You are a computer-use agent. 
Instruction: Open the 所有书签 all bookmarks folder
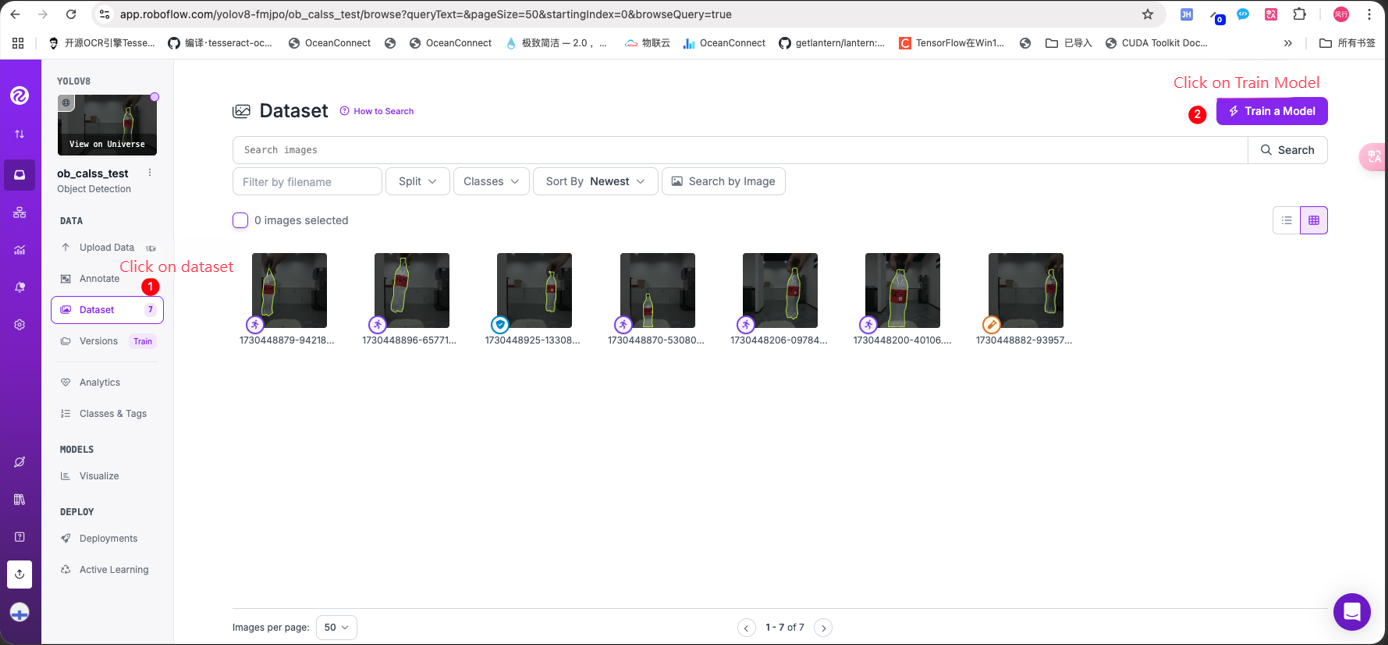point(1347,43)
